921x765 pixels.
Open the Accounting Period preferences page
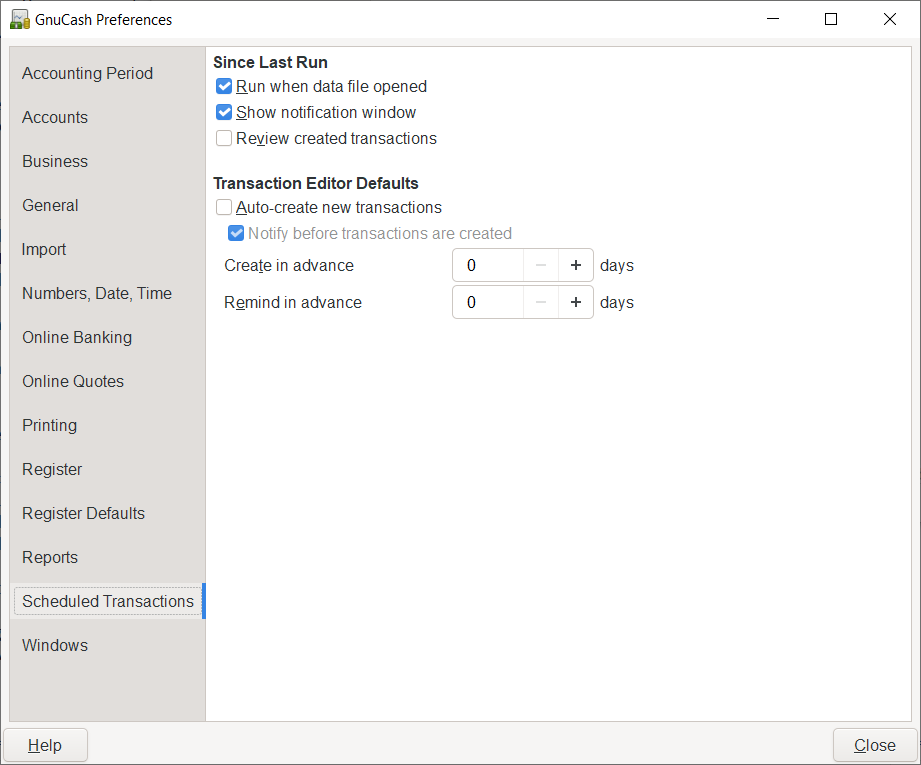coord(88,73)
